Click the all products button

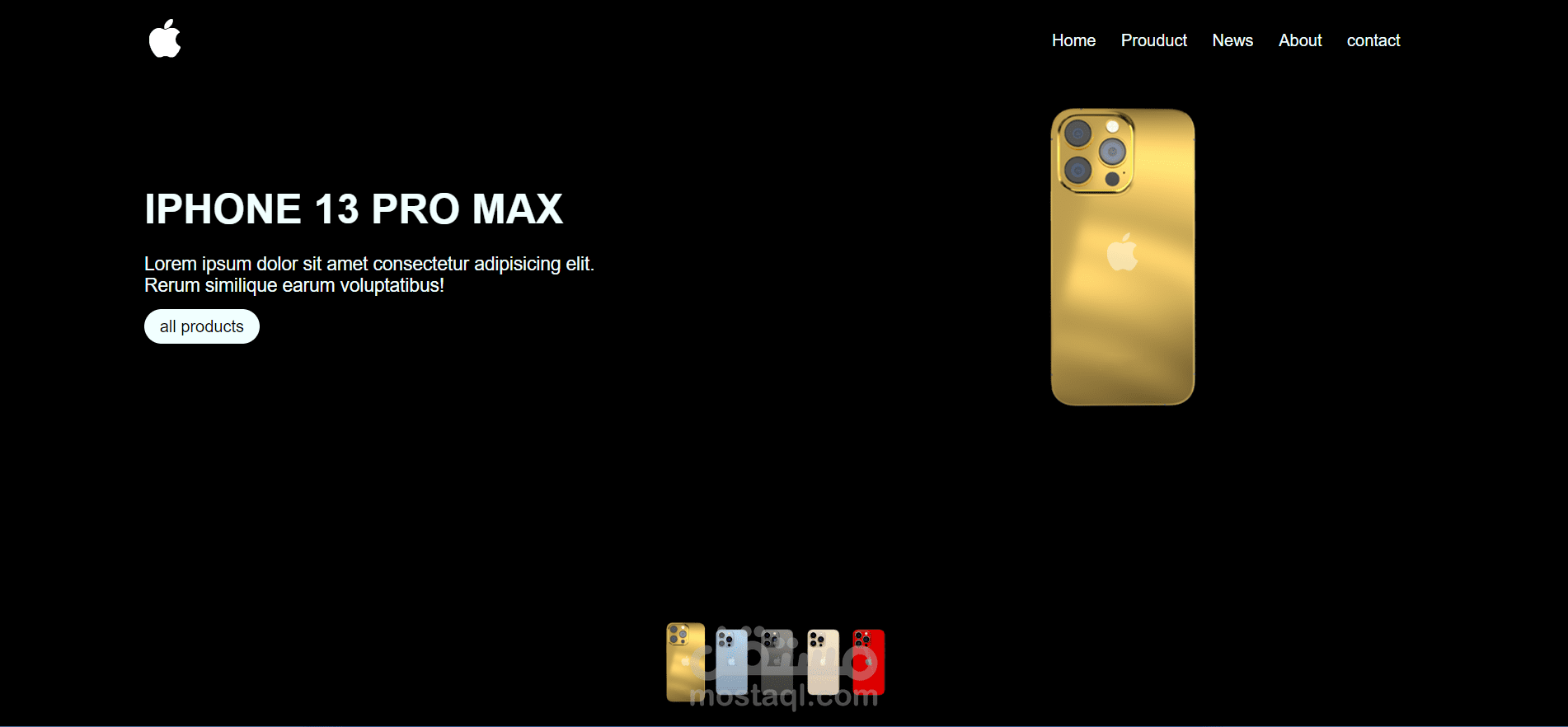click(202, 326)
